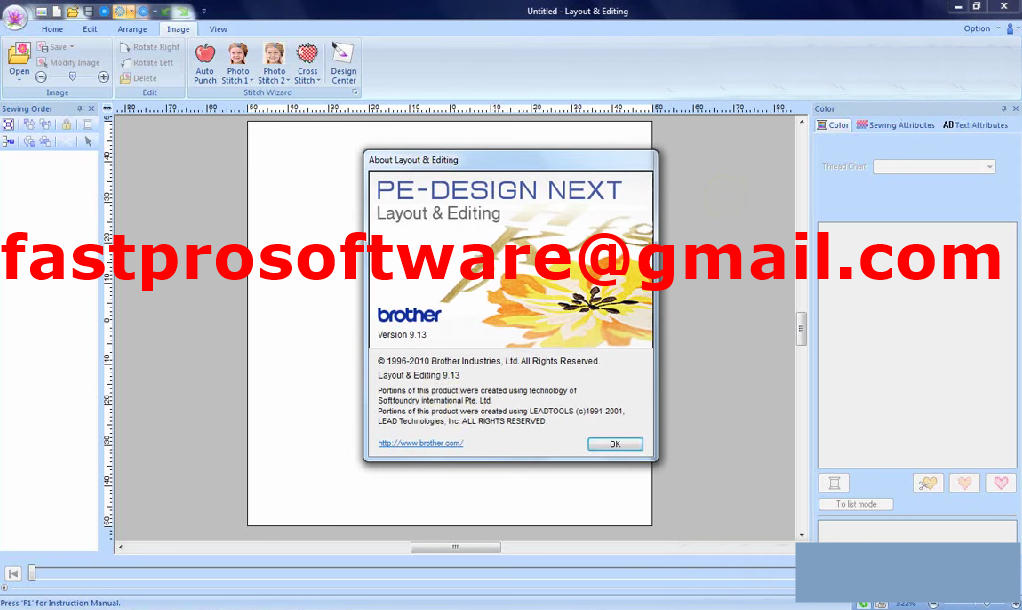Open an image with the Open button
1022x610 pixels.
[19, 60]
